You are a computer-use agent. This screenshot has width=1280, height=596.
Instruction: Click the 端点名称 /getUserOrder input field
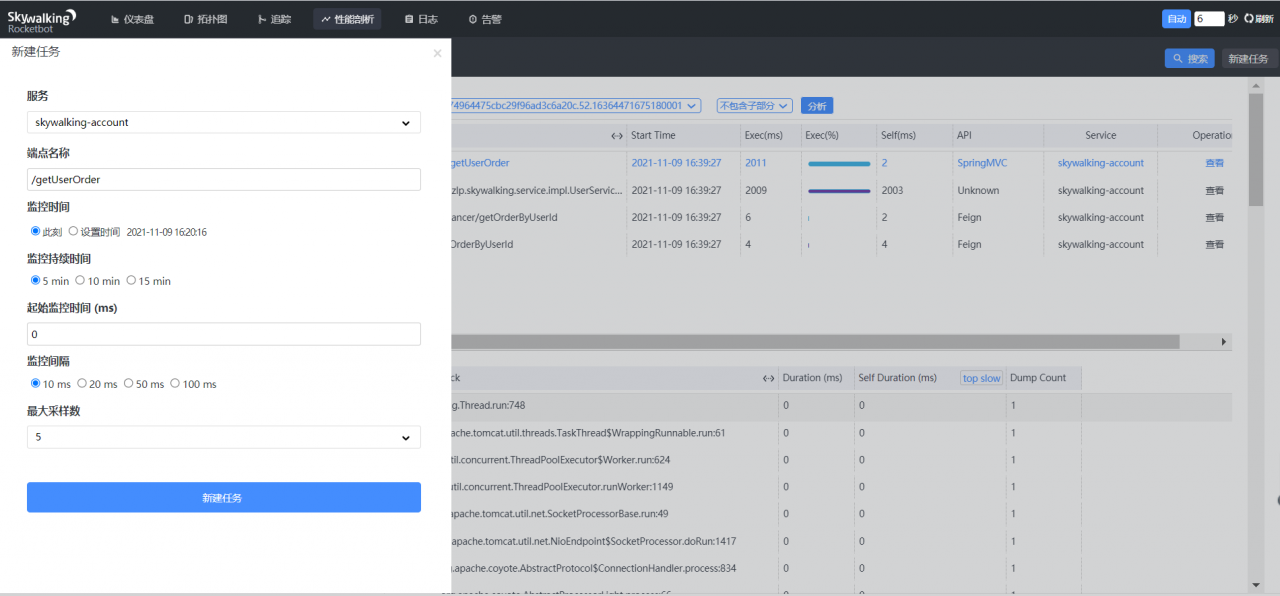tap(224, 179)
